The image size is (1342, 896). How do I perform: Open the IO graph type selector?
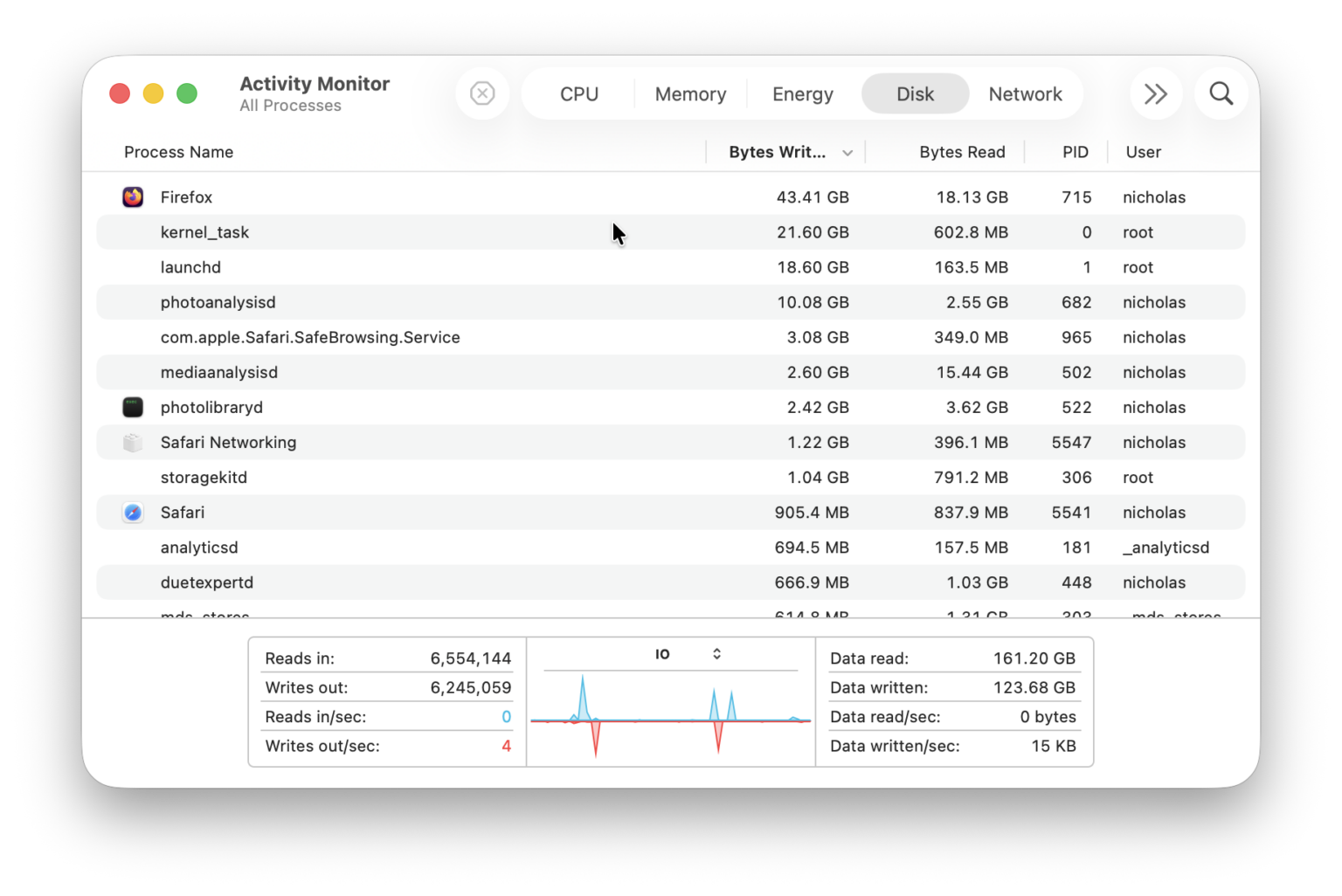(688, 654)
